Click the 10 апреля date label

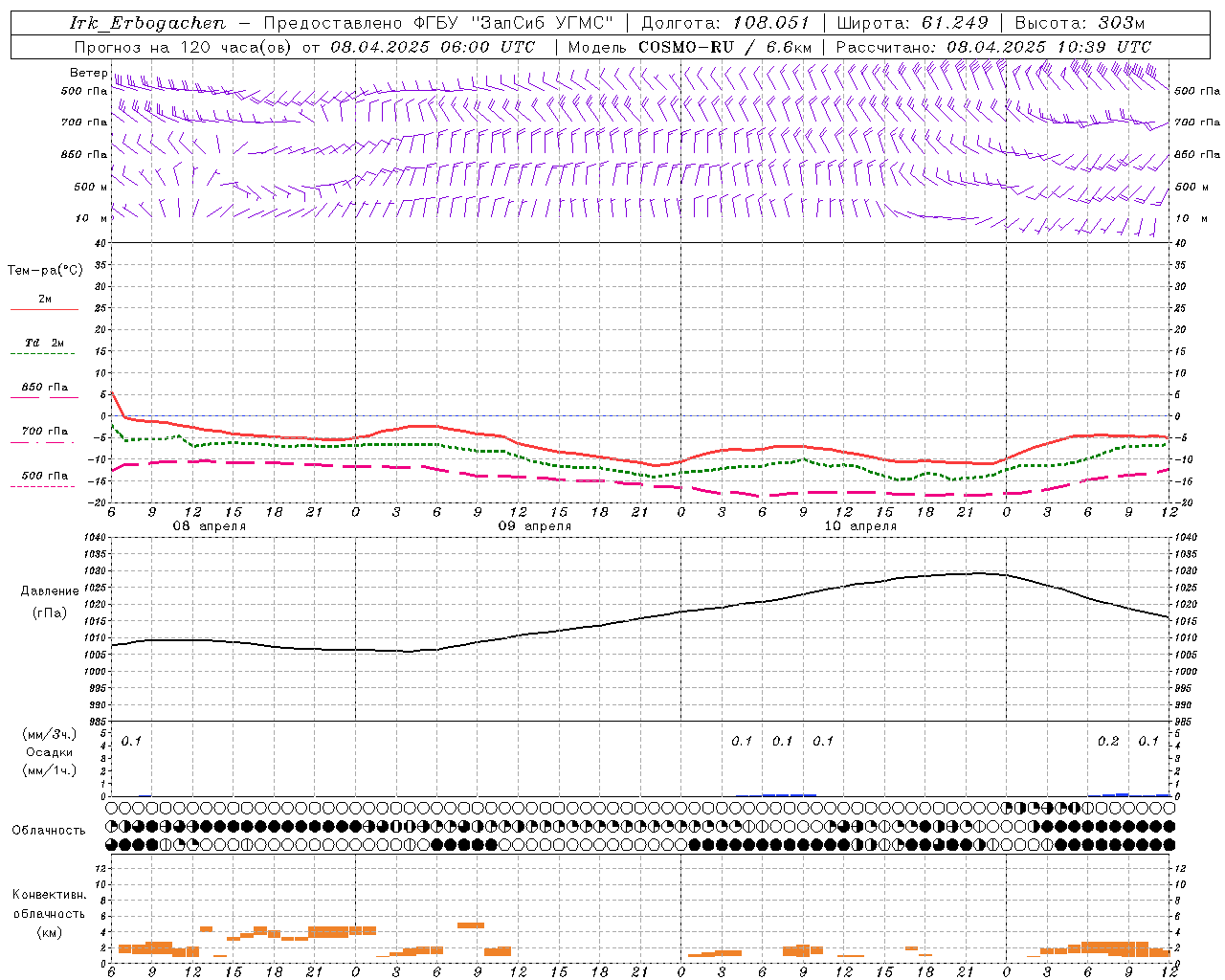click(860, 526)
